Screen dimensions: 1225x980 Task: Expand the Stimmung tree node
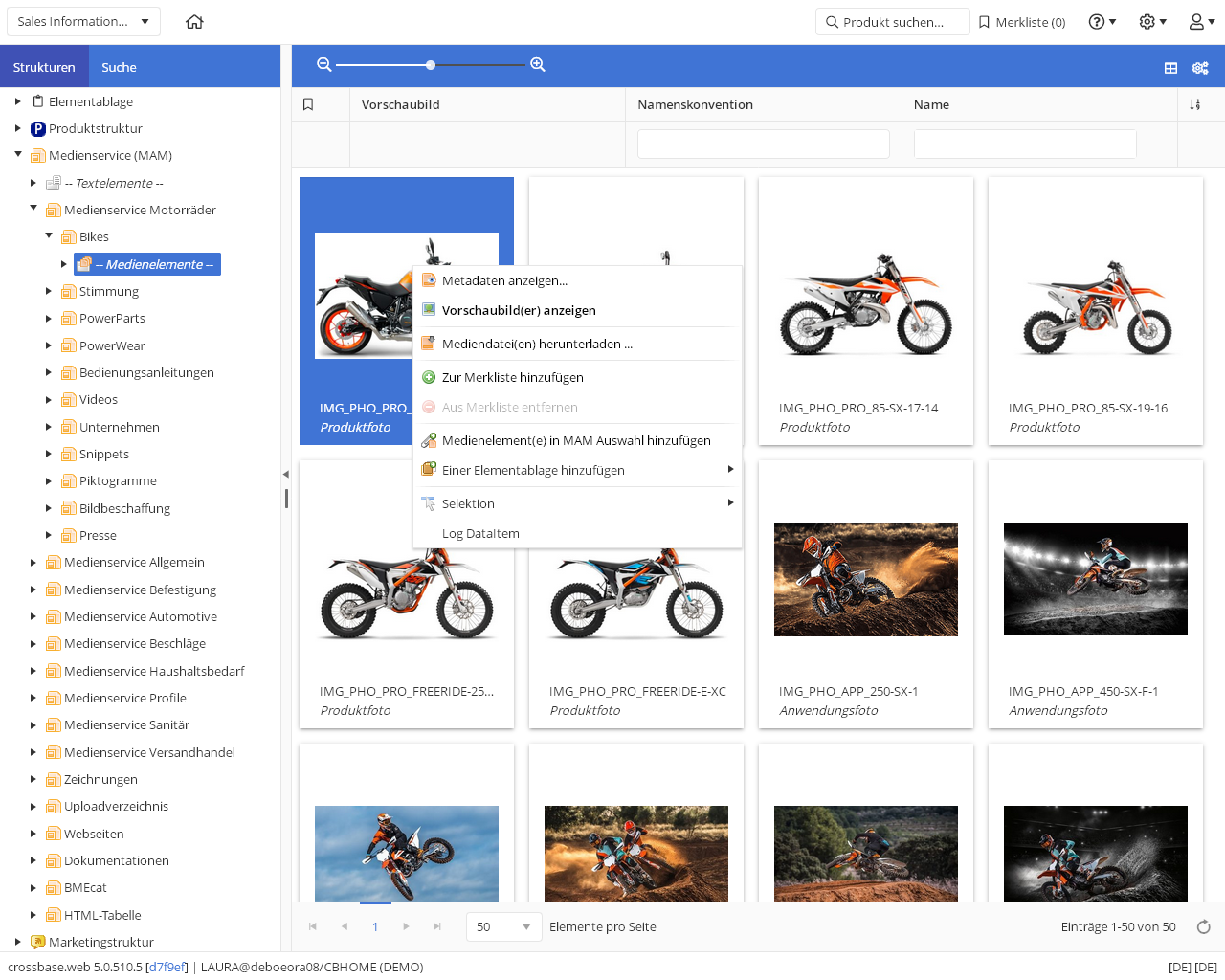pos(49,291)
